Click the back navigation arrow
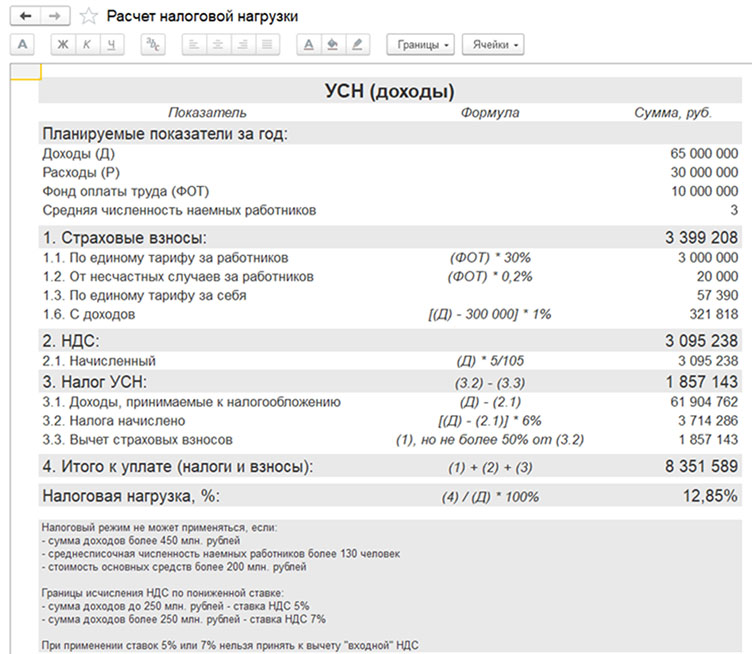The image size is (752, 654). tap(25, 16)
